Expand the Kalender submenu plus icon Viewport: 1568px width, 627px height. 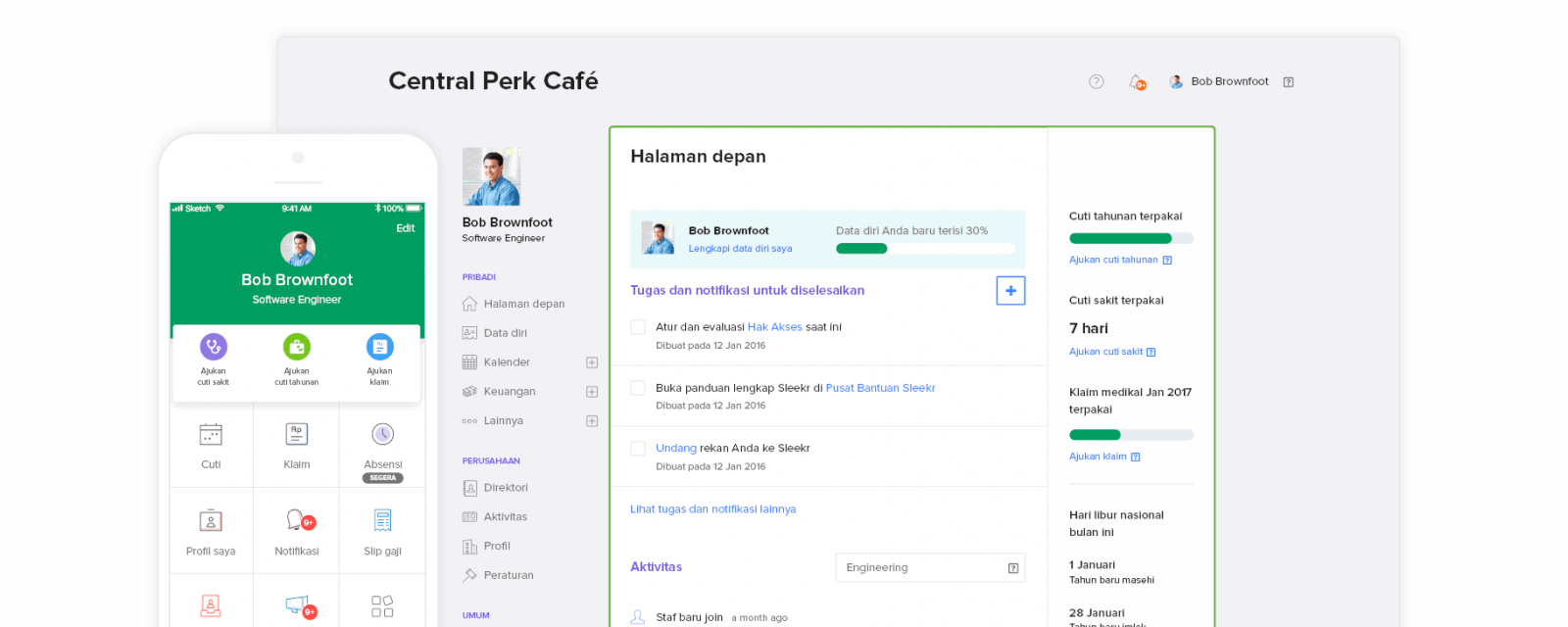point(592,362)
